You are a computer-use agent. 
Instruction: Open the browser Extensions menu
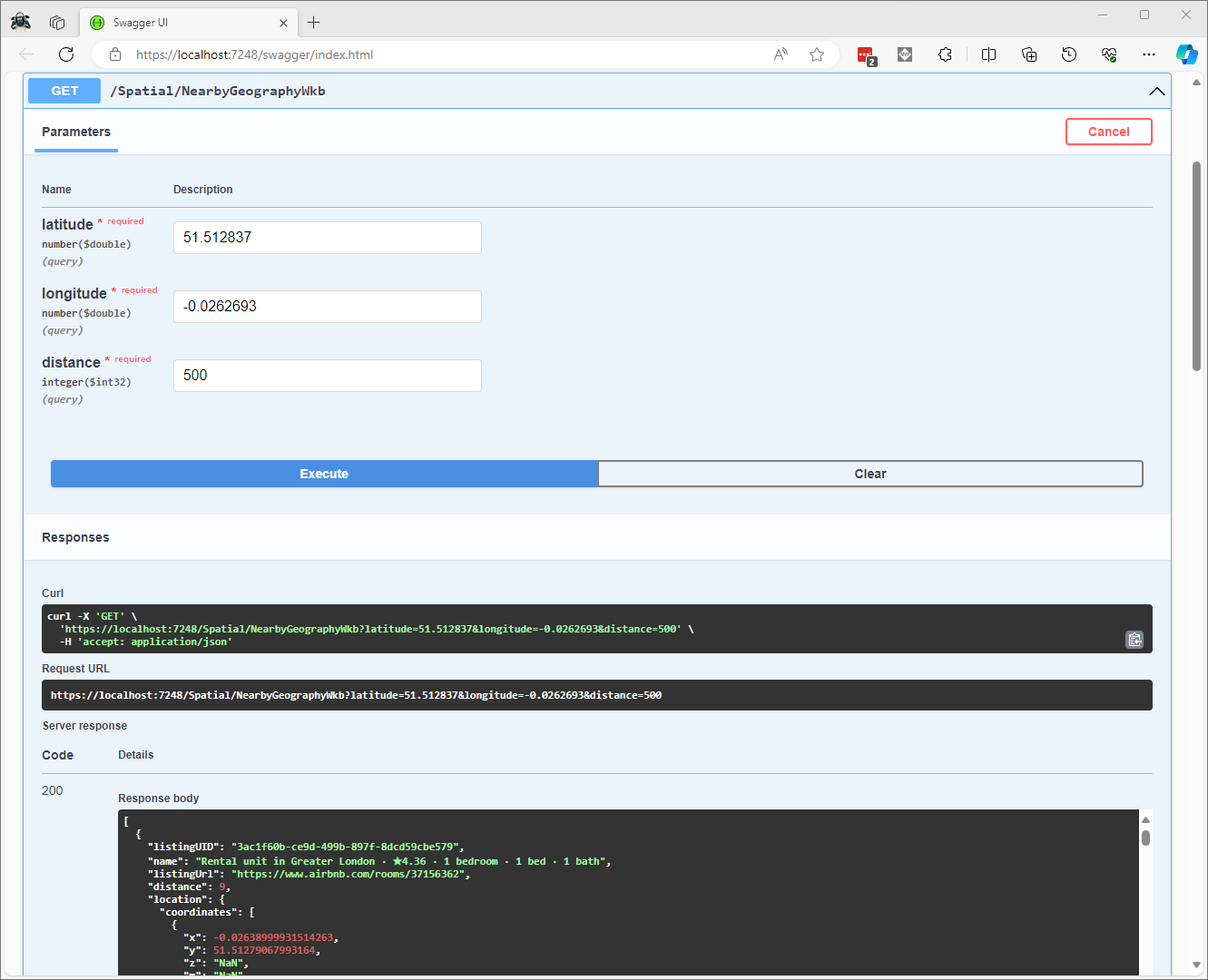pos(945,54)
